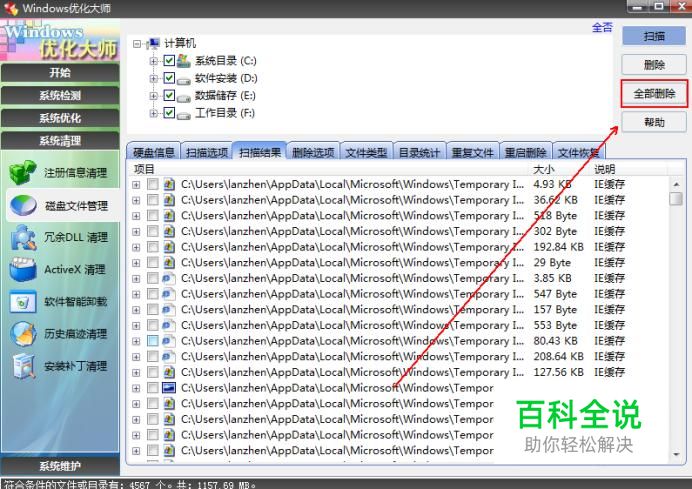The image size is (692, 489).
Task: Click the 扫描 scan button
Action: click(654, 36)
